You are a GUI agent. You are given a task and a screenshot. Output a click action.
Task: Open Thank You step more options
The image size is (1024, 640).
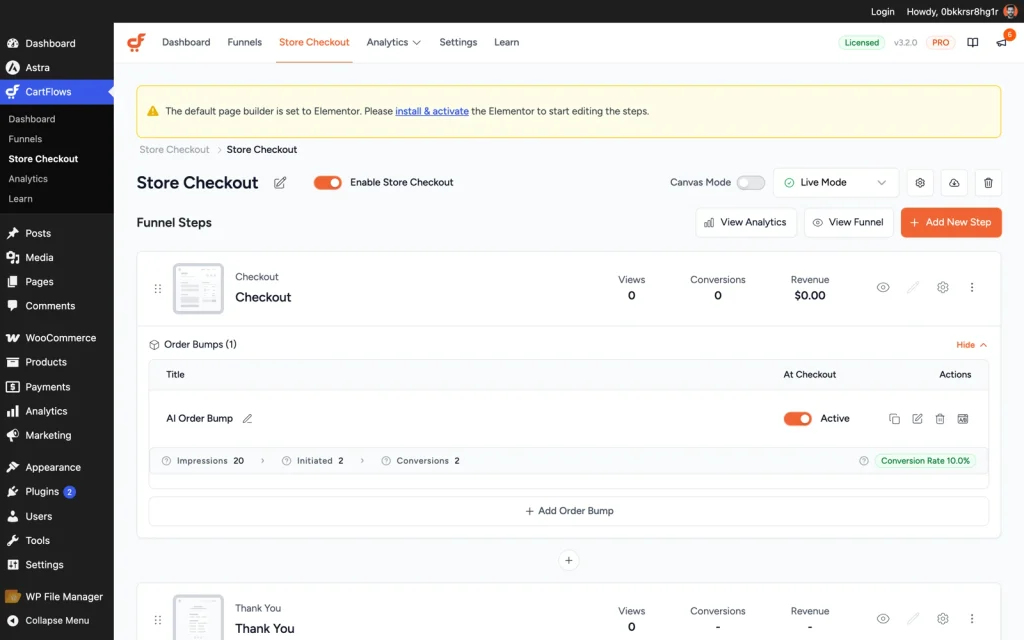click(x=972, y=618)
